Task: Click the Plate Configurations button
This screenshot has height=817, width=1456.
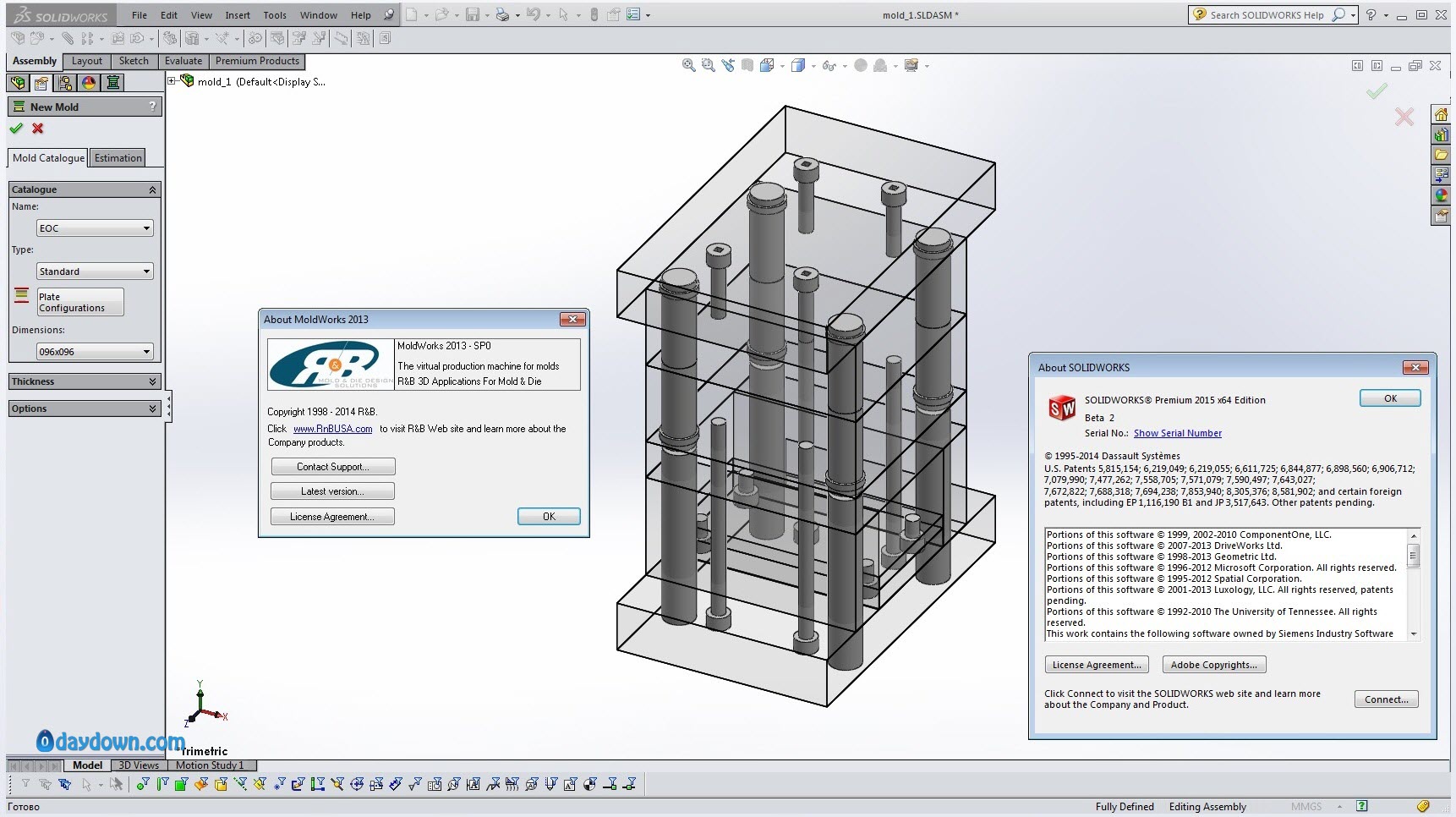Action: (80, 302)
